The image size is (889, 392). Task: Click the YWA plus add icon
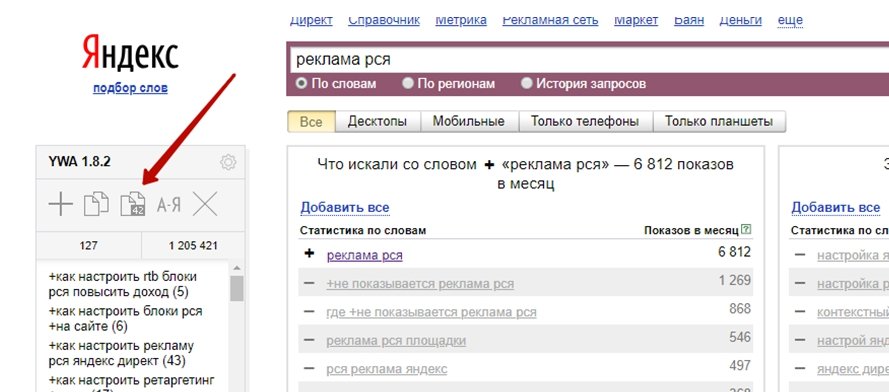click(61, 204)
